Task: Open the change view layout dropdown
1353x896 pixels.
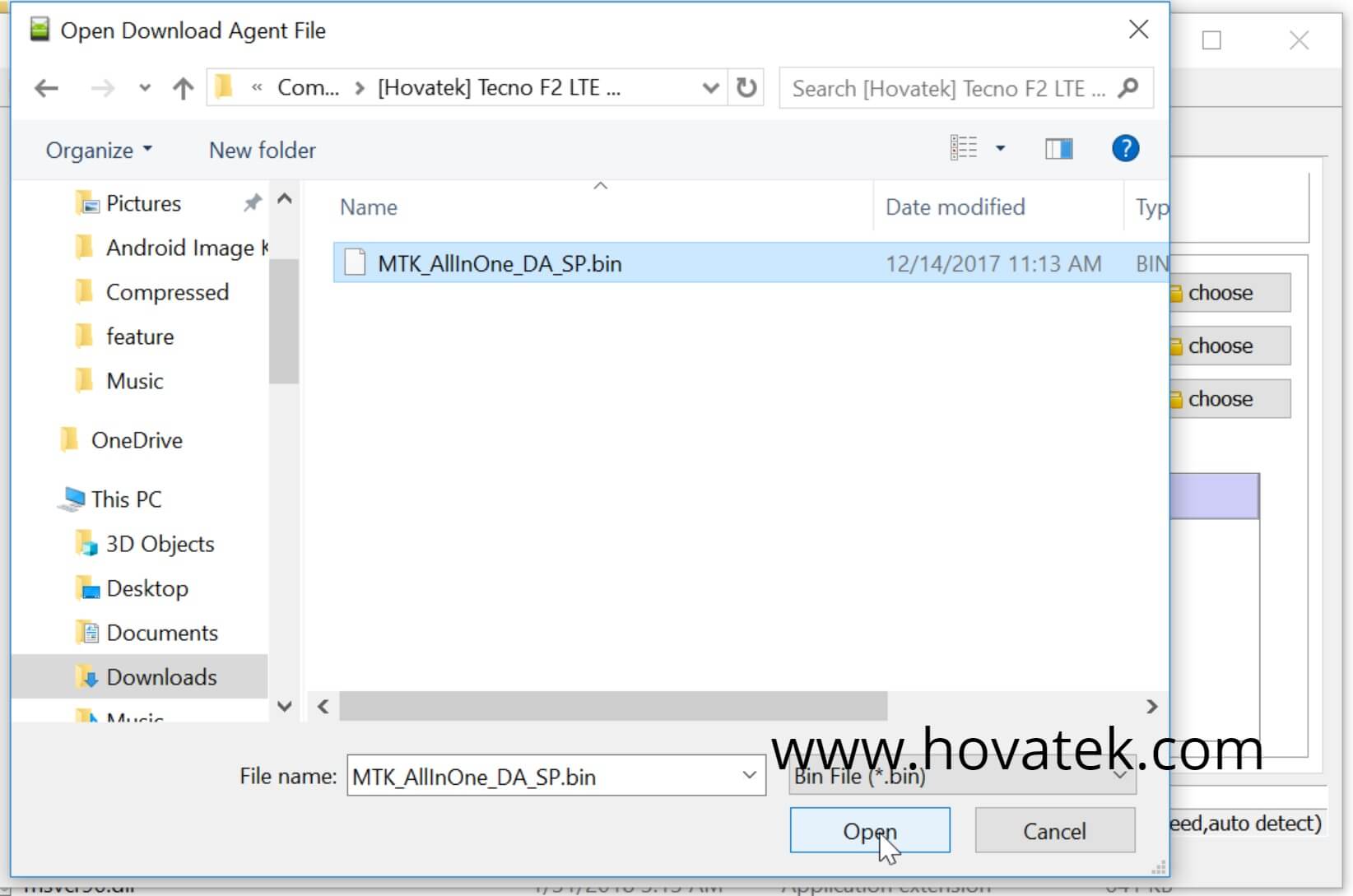Action: click(1001, 148)
